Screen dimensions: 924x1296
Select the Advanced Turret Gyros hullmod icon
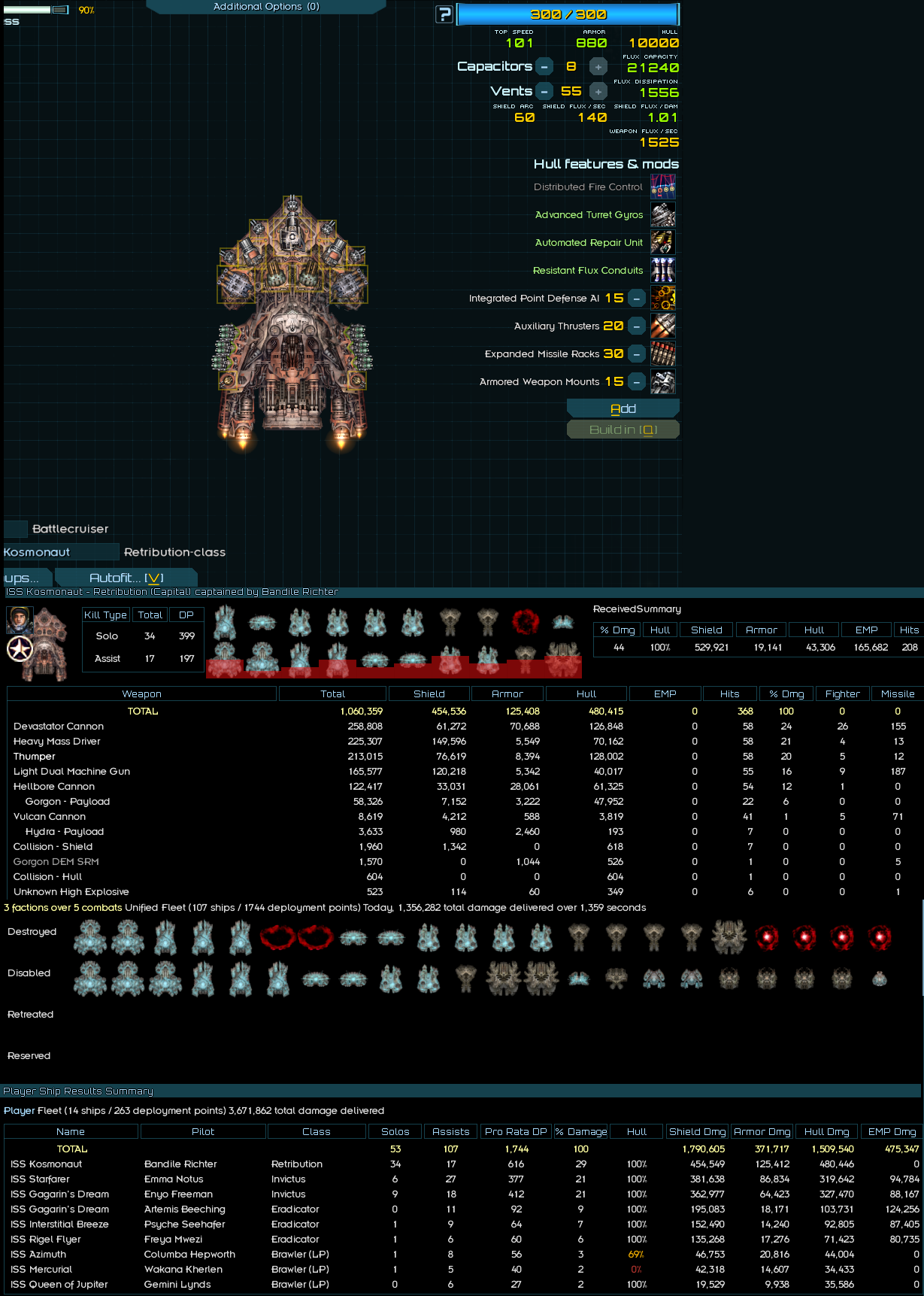click(x=663, y=214)
